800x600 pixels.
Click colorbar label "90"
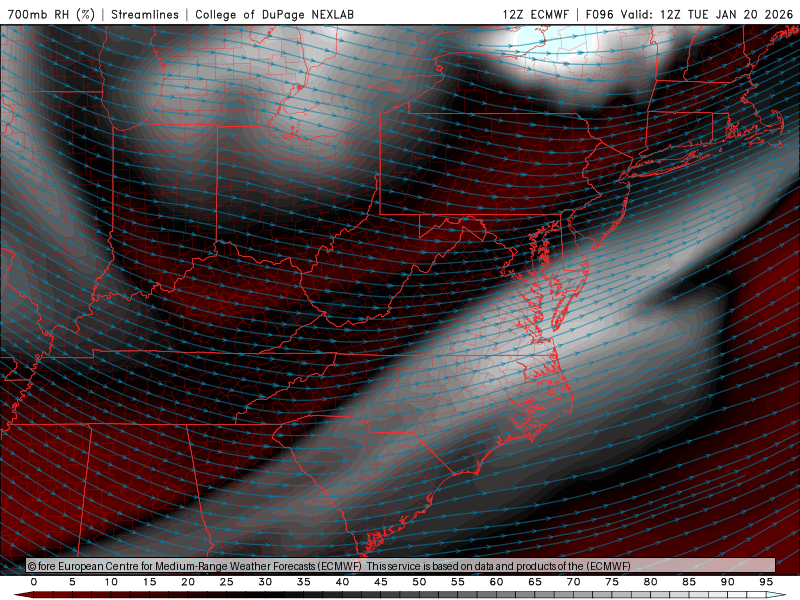(x=728, y=582)
